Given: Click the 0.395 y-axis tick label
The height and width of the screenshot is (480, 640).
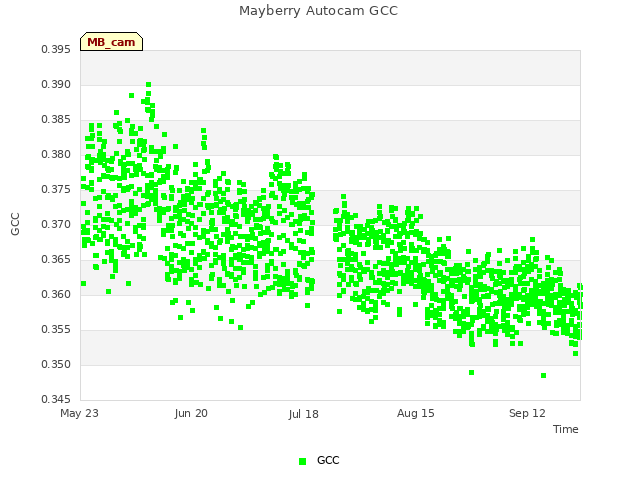Looking at the screenshot, I should (x=56, y=49).
